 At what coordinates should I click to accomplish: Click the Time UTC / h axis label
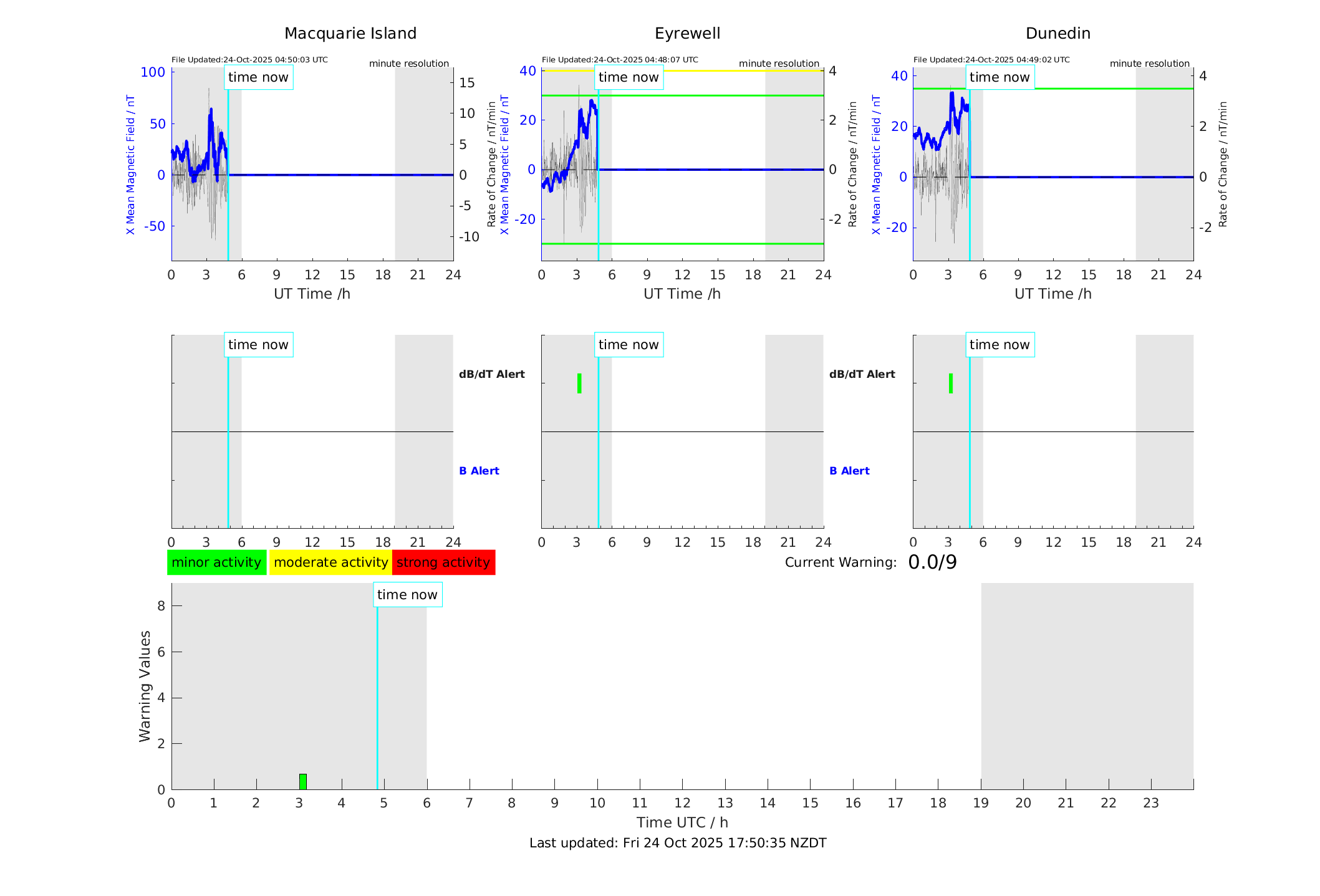[x=682, y=822]
